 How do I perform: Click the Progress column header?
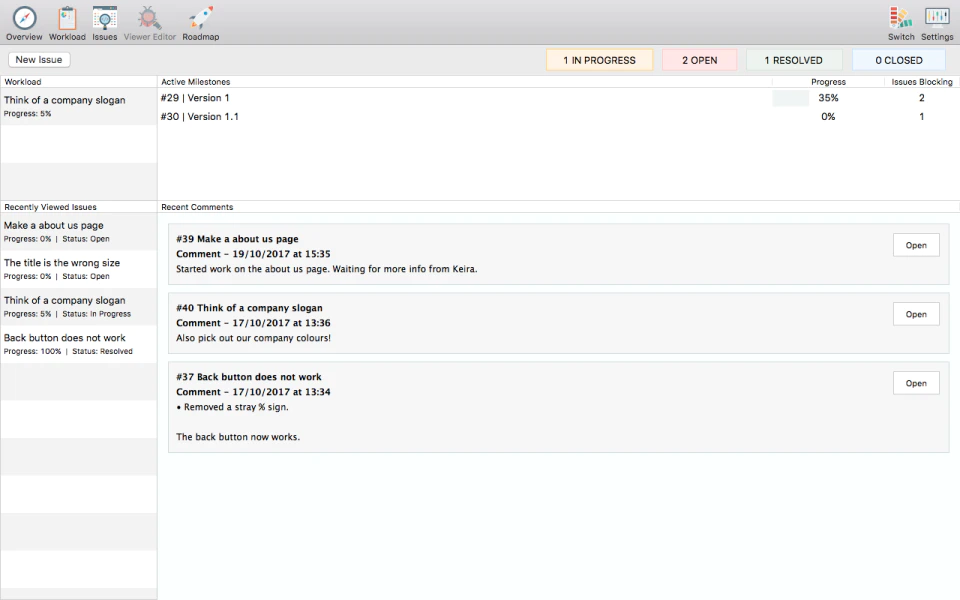pyautogui.click(x=828, y=81)
